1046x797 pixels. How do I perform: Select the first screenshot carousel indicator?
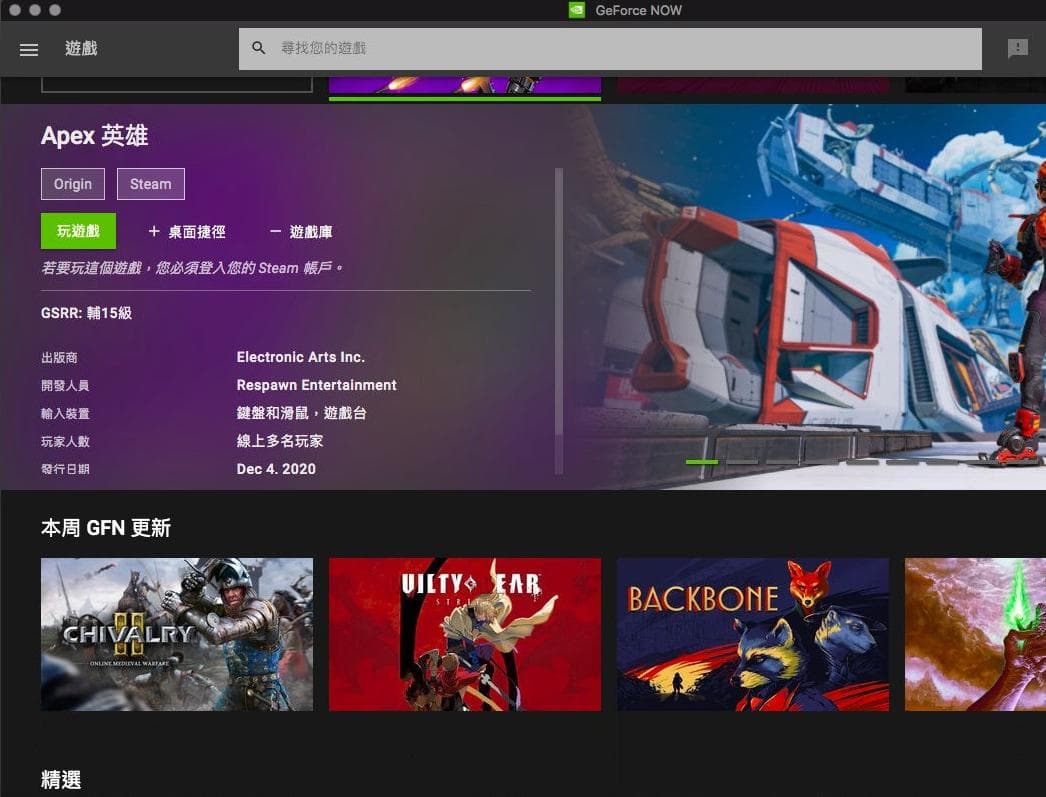(x=702, y=462)
